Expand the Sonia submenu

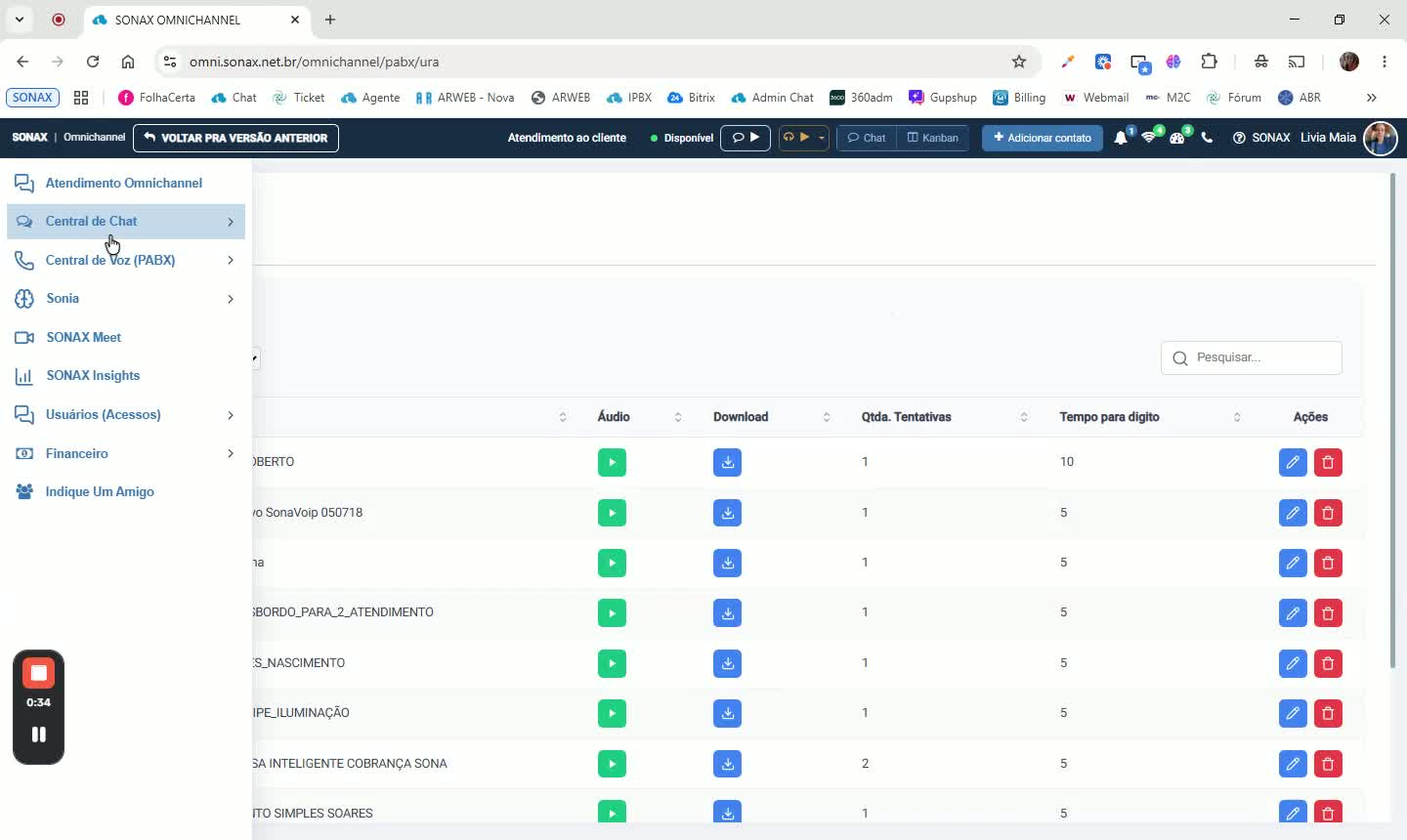(x=126, y=299)
